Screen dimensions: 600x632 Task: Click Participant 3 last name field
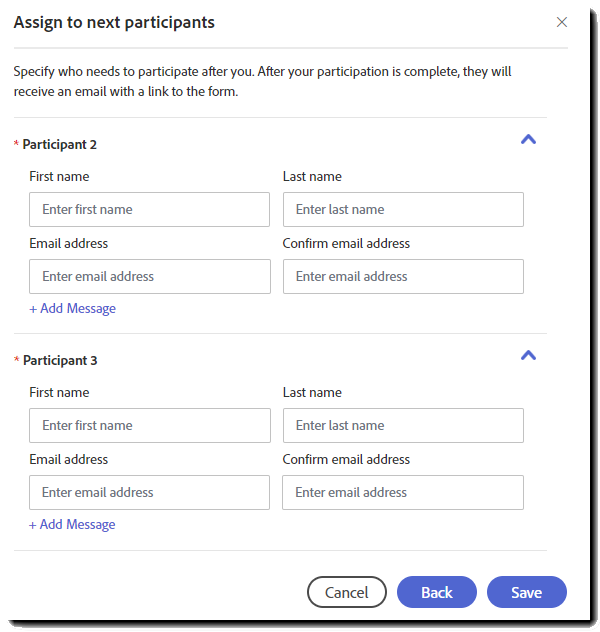pos(403,426)
